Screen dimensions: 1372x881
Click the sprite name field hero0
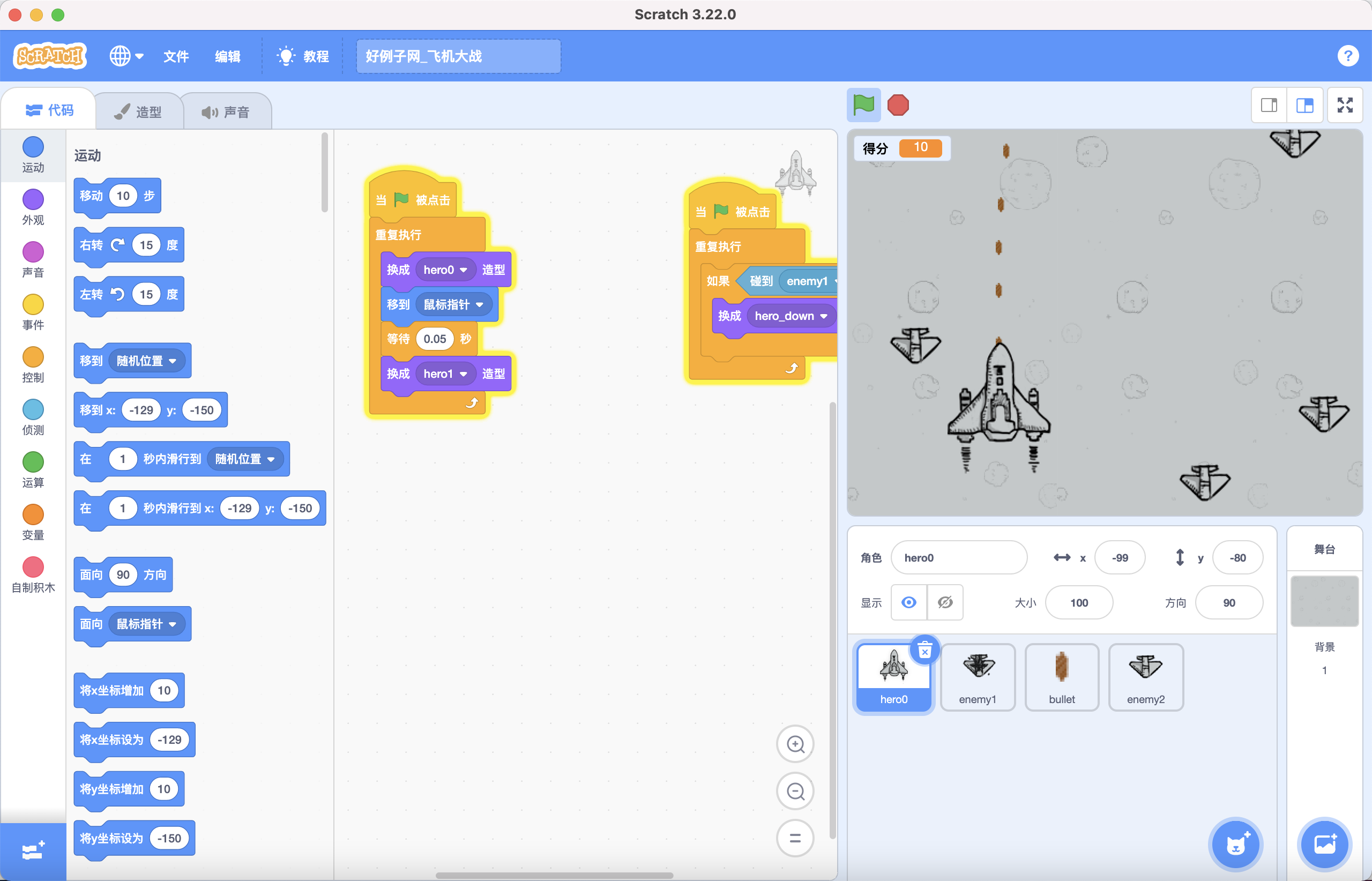[959, 557]
